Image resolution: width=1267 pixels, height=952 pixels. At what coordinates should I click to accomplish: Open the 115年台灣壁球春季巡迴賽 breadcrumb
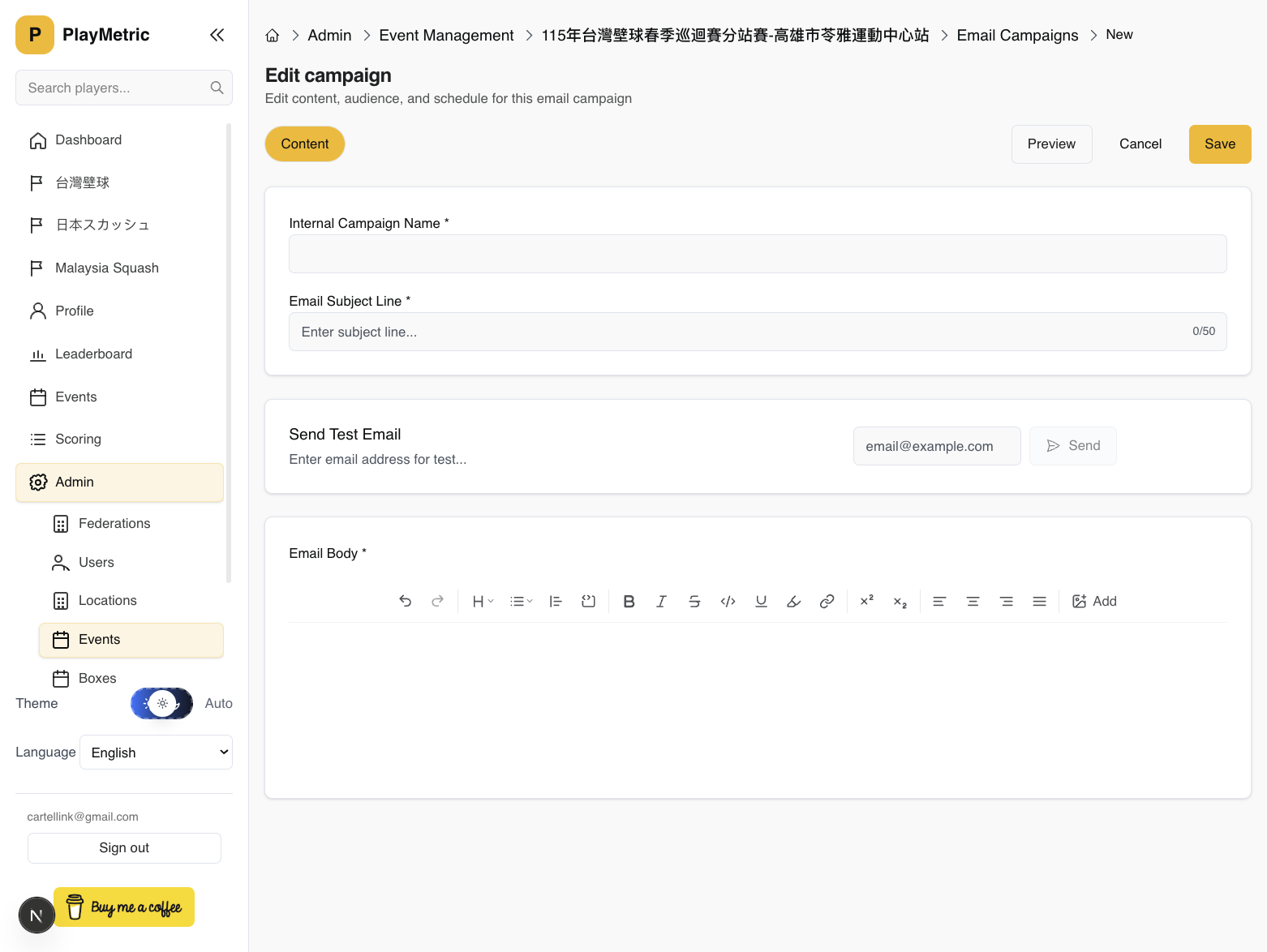pos(735,36)
